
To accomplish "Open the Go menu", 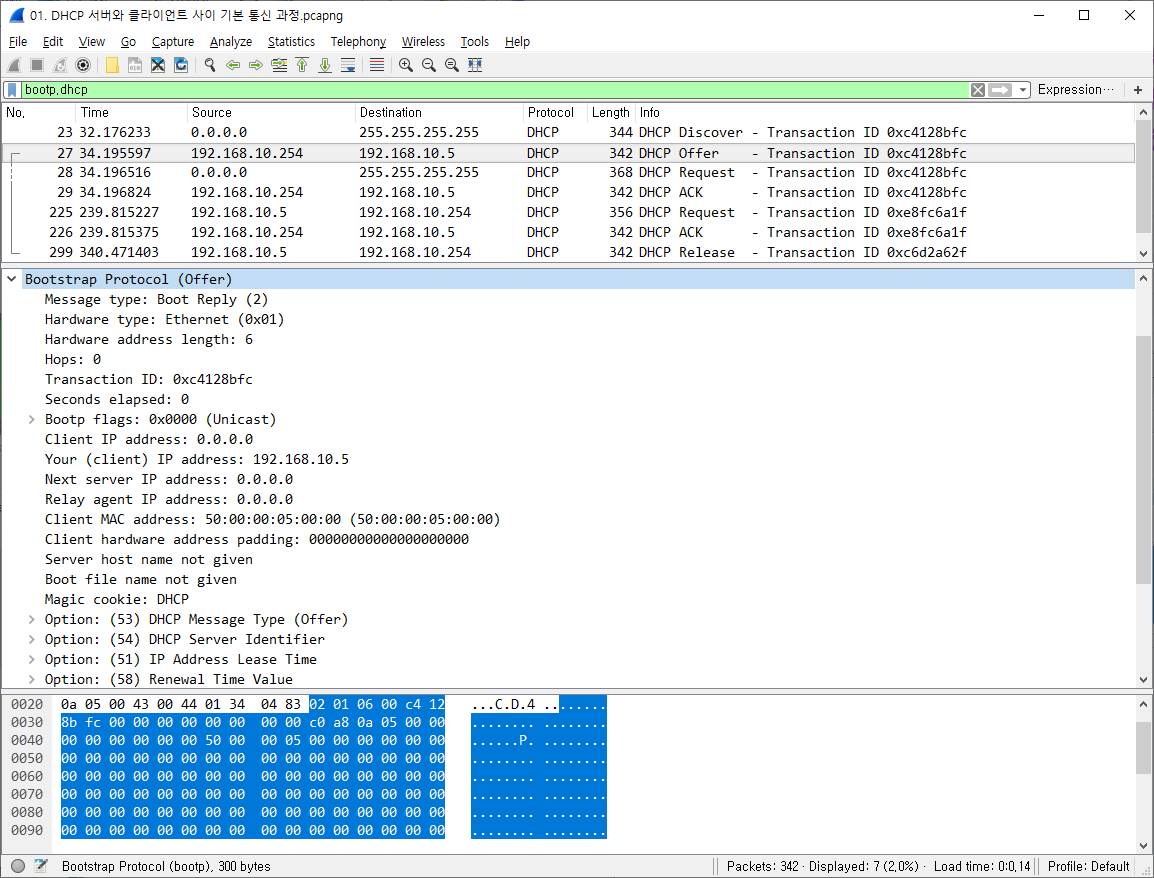I will [x=128, y=42].
